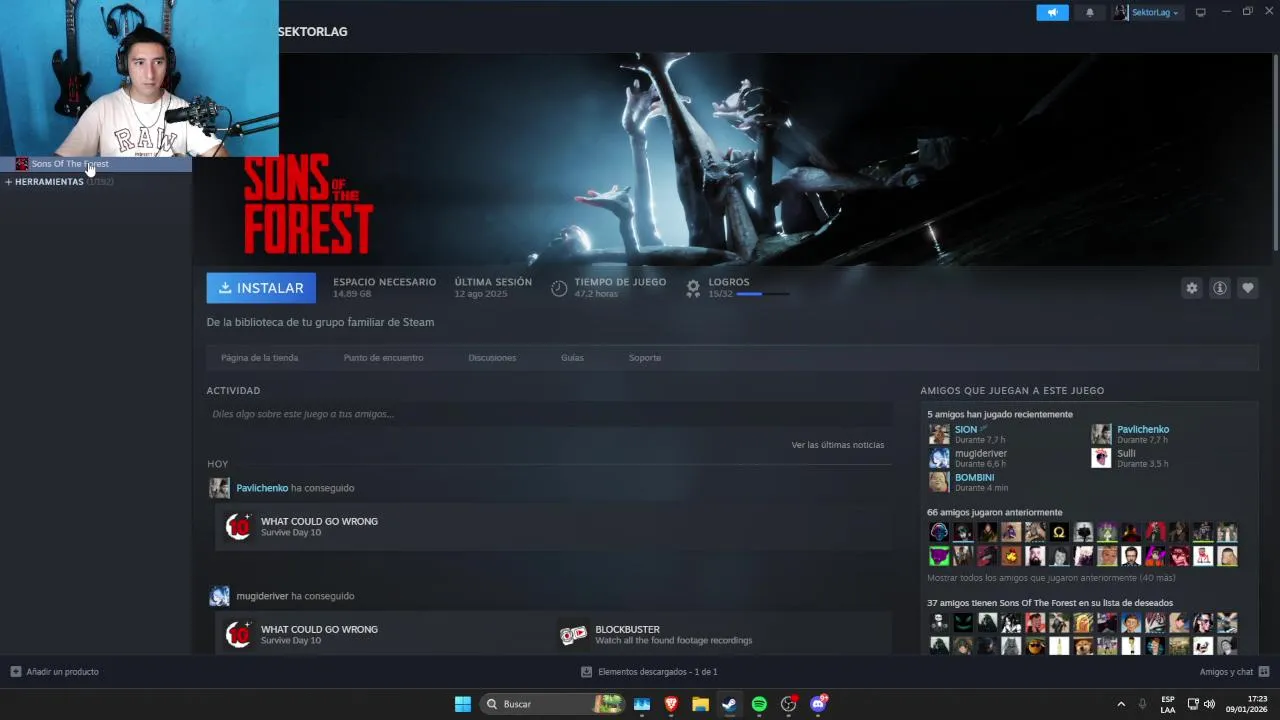Click the ESP LAA language indicator
Viewport: 1280px width, 720px height.
pos(1168,704)
